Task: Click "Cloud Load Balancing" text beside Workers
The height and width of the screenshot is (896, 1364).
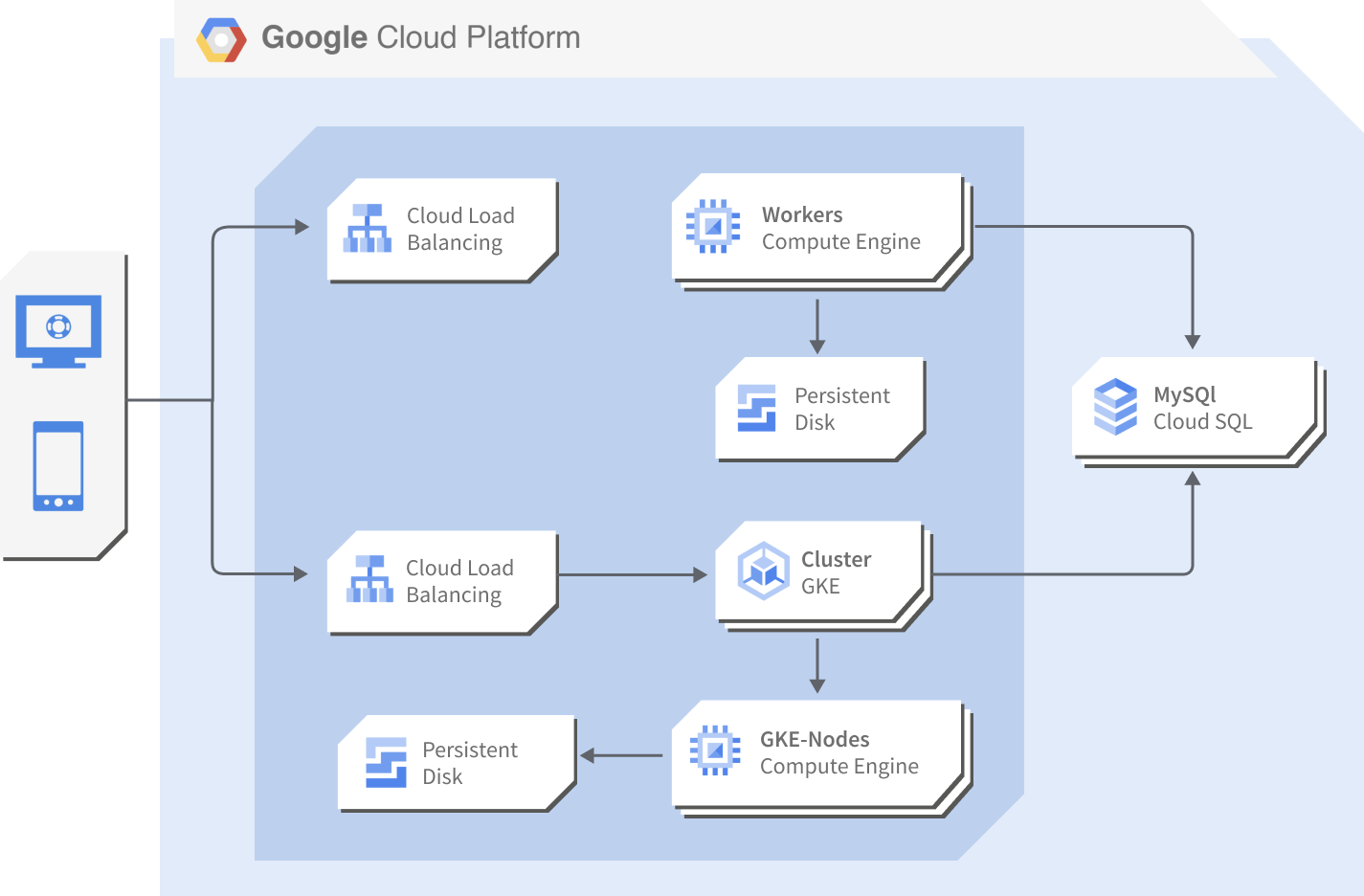Action: (x=460, y=229)
